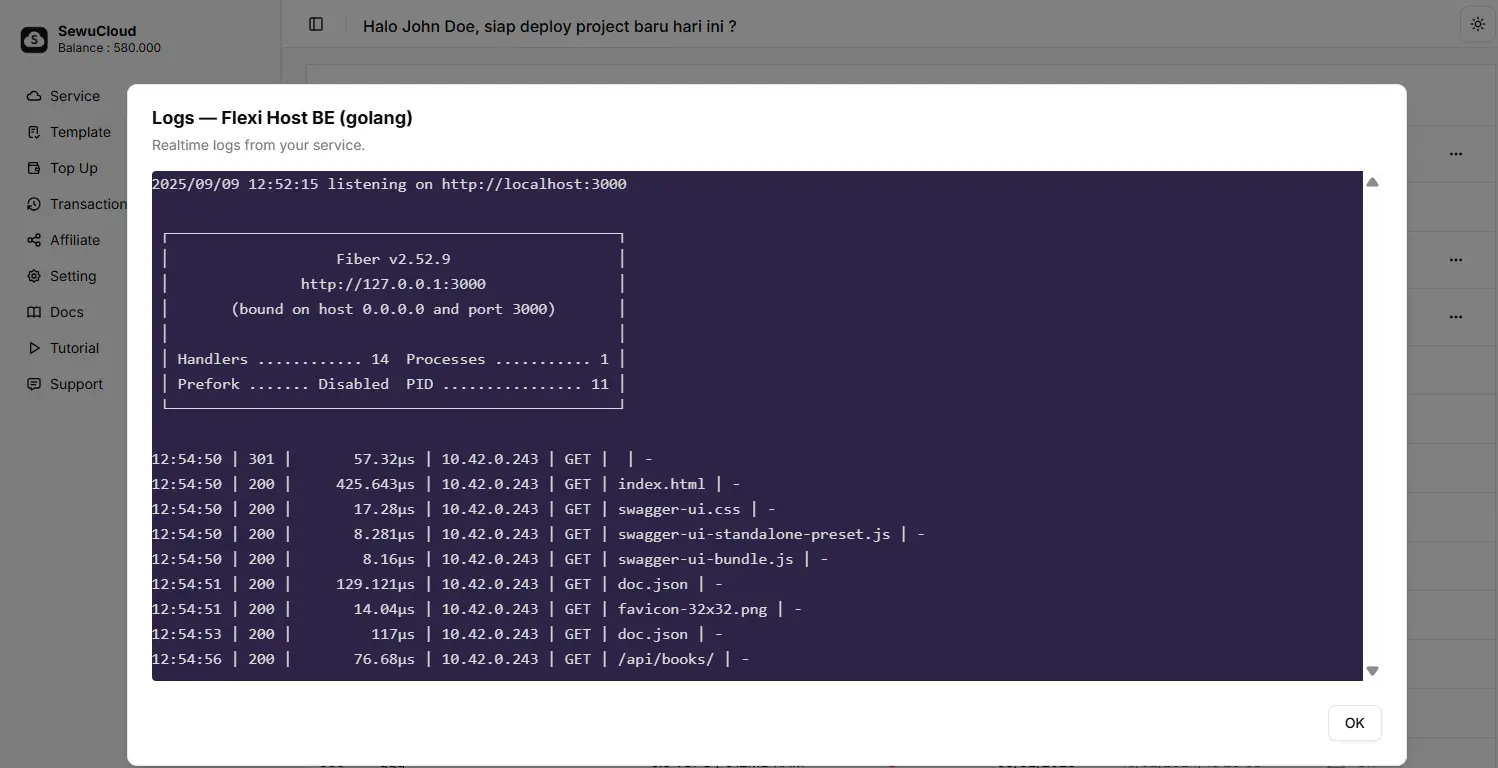Screen dimensions: 1498x768
Task: Click the Fiber v2.52.9 banner text
Action: pyautogui.click(x=393, y=259)
